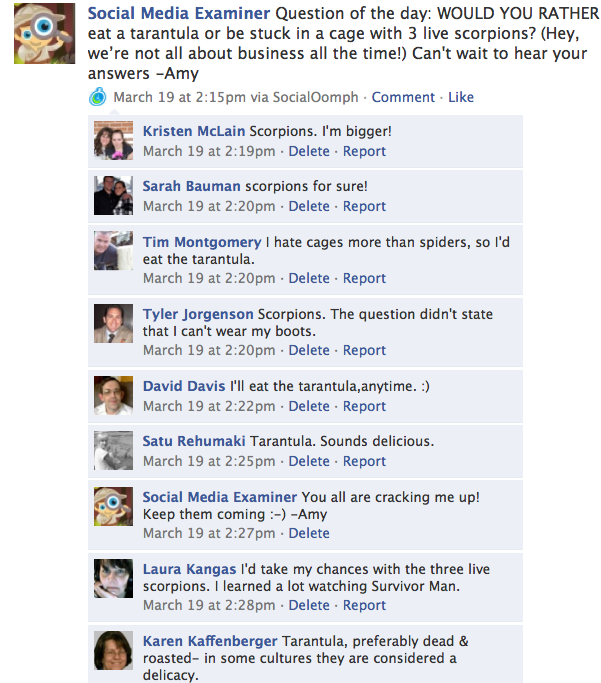Open Laura Kangas's profile picture
The image size is (601, 683).
(x=114, y=578)
